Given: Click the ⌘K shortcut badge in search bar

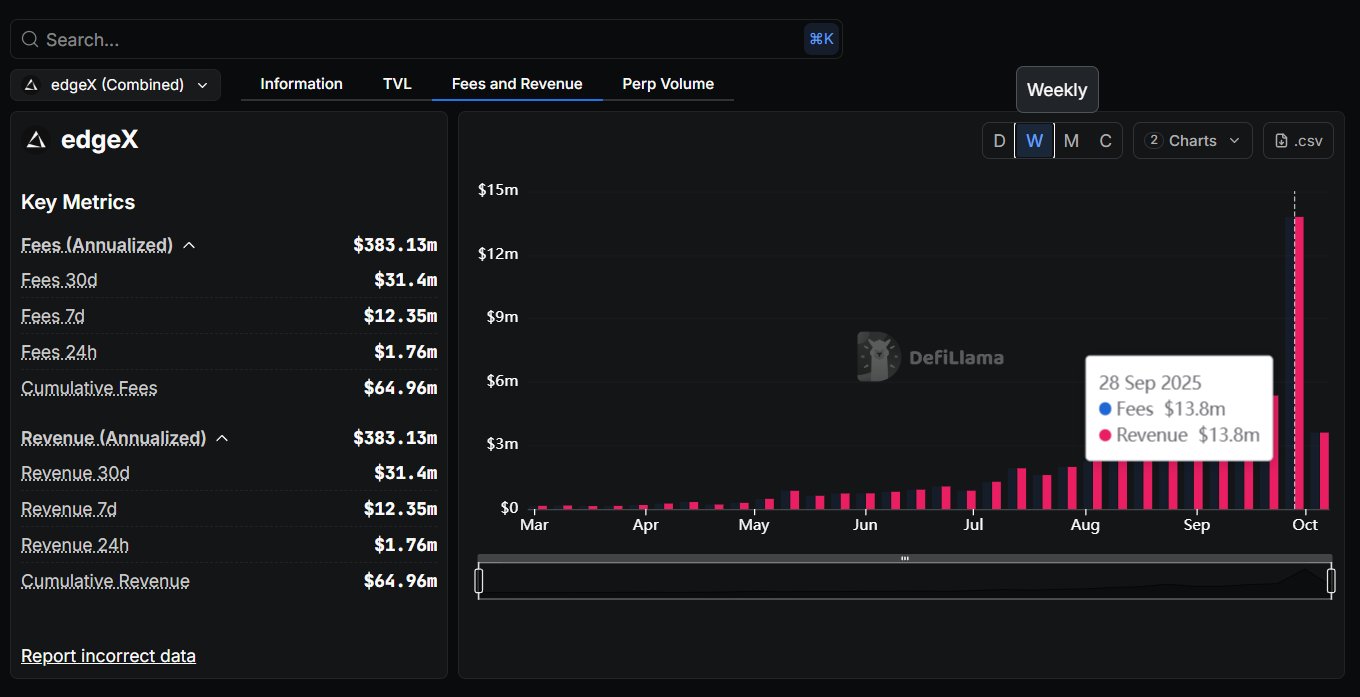Looking at the screenshot, I should coord(820,38).
